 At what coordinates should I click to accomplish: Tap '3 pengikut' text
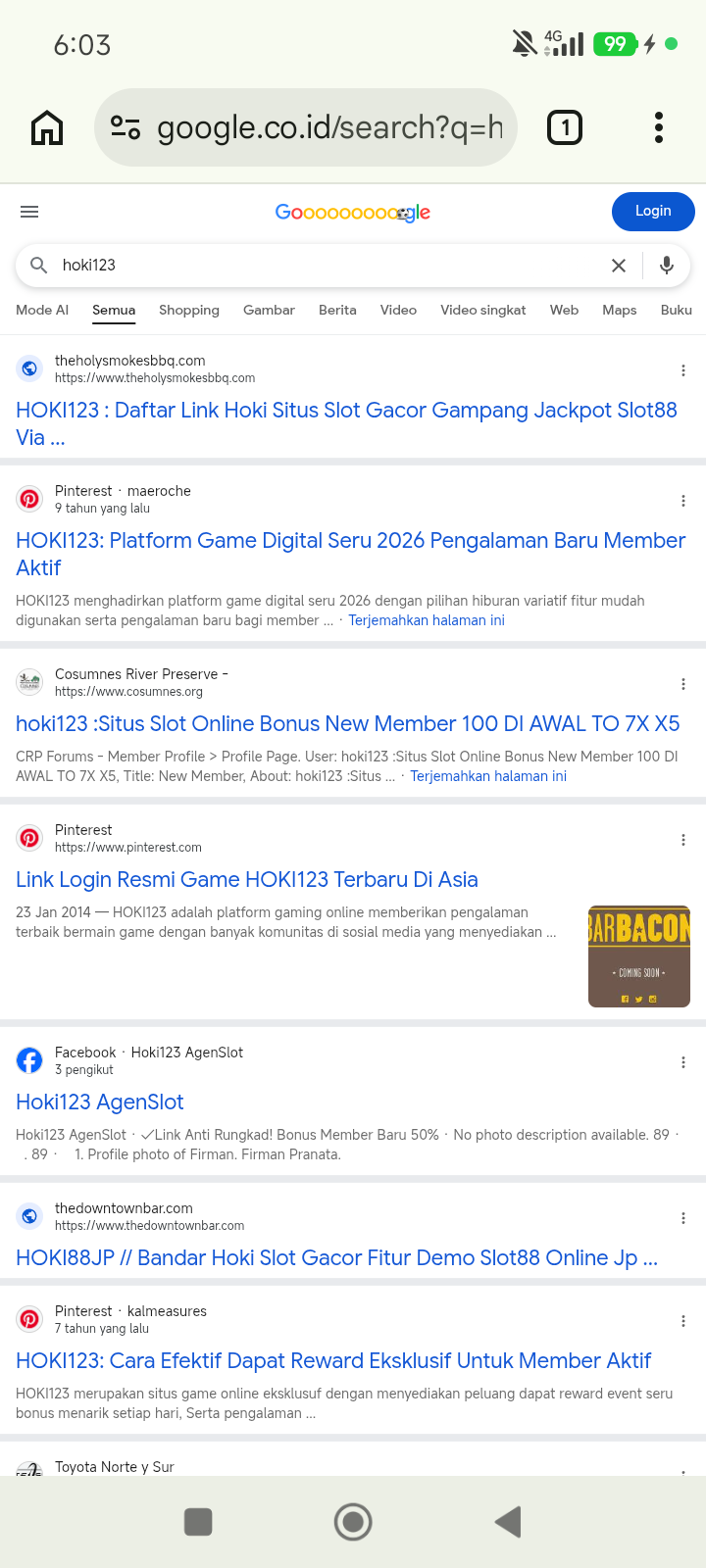click(83, 1069)
